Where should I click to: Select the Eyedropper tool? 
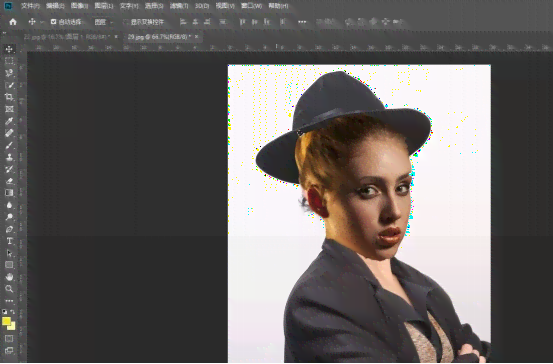(9, 121)
